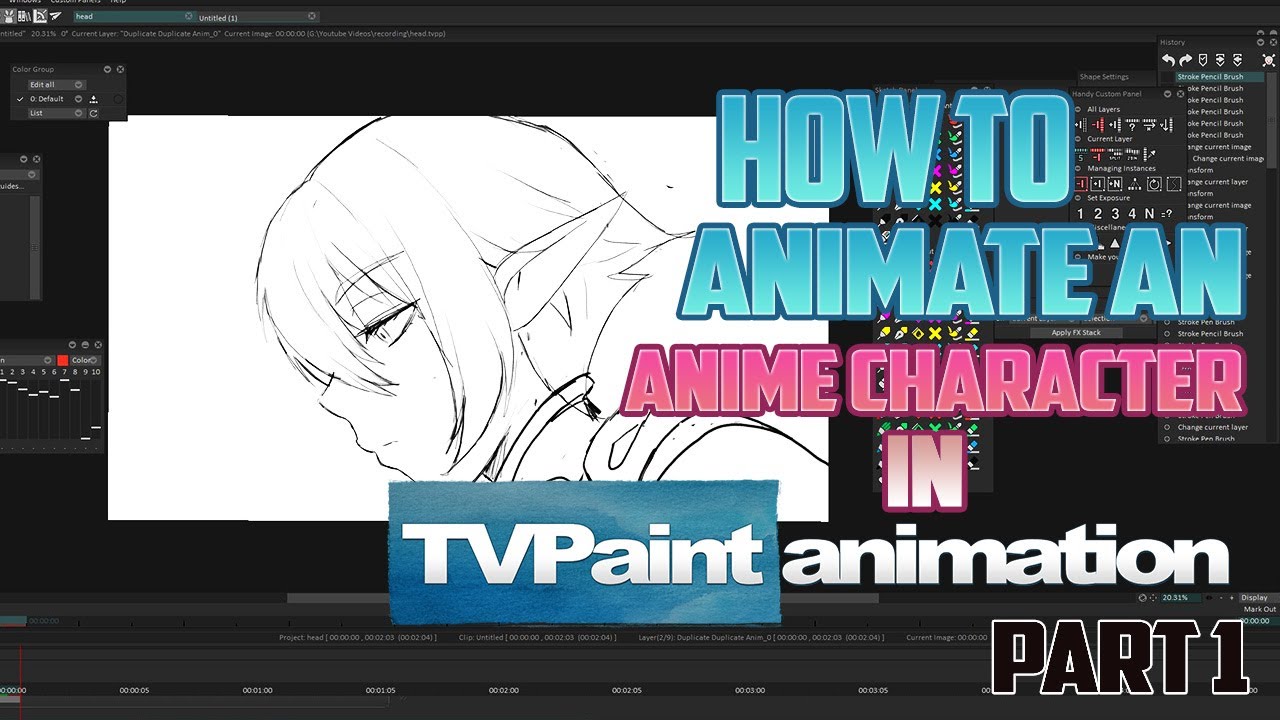Collapse the Current Layer section
Screen dimensions: 1280x720
(1078, 139)
